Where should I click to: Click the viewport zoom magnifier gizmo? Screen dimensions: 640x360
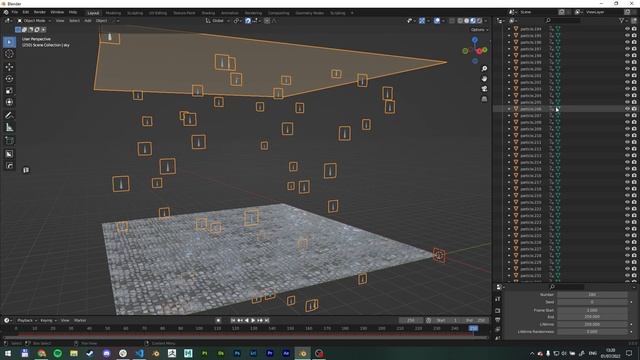click(x=484, y=69)
